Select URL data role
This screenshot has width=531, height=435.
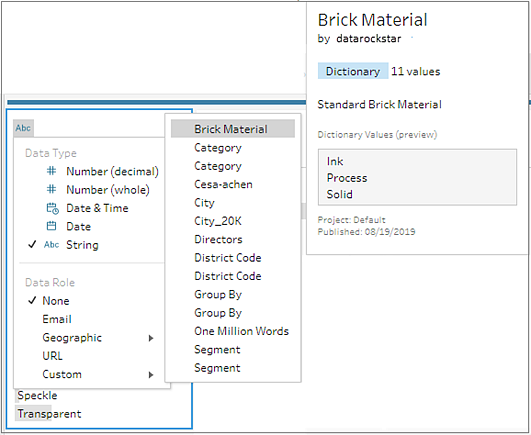(x=52, y=356)
